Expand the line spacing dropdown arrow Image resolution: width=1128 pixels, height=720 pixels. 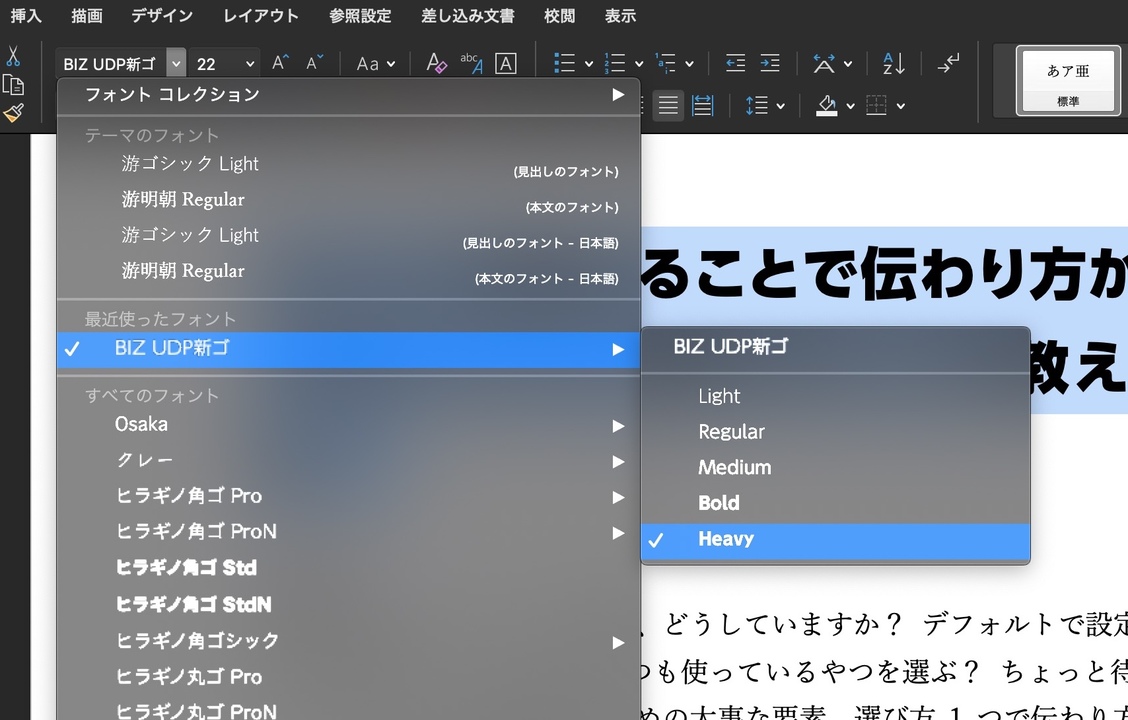(781, 106)
